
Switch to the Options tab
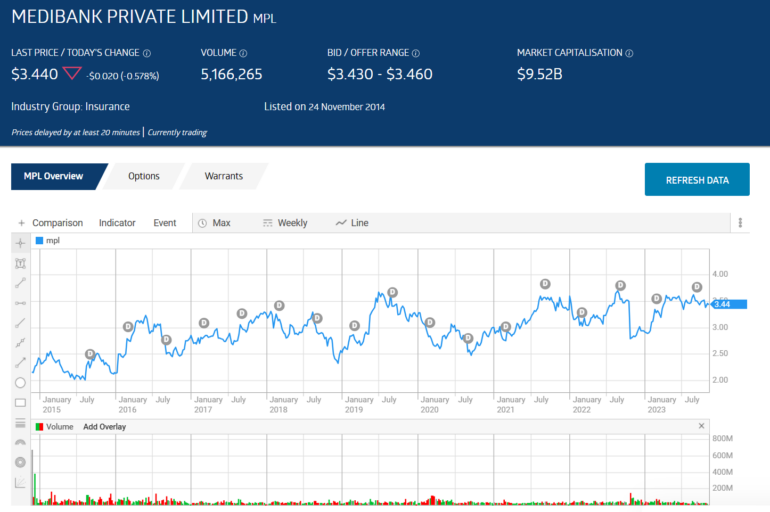coord(144,176)
